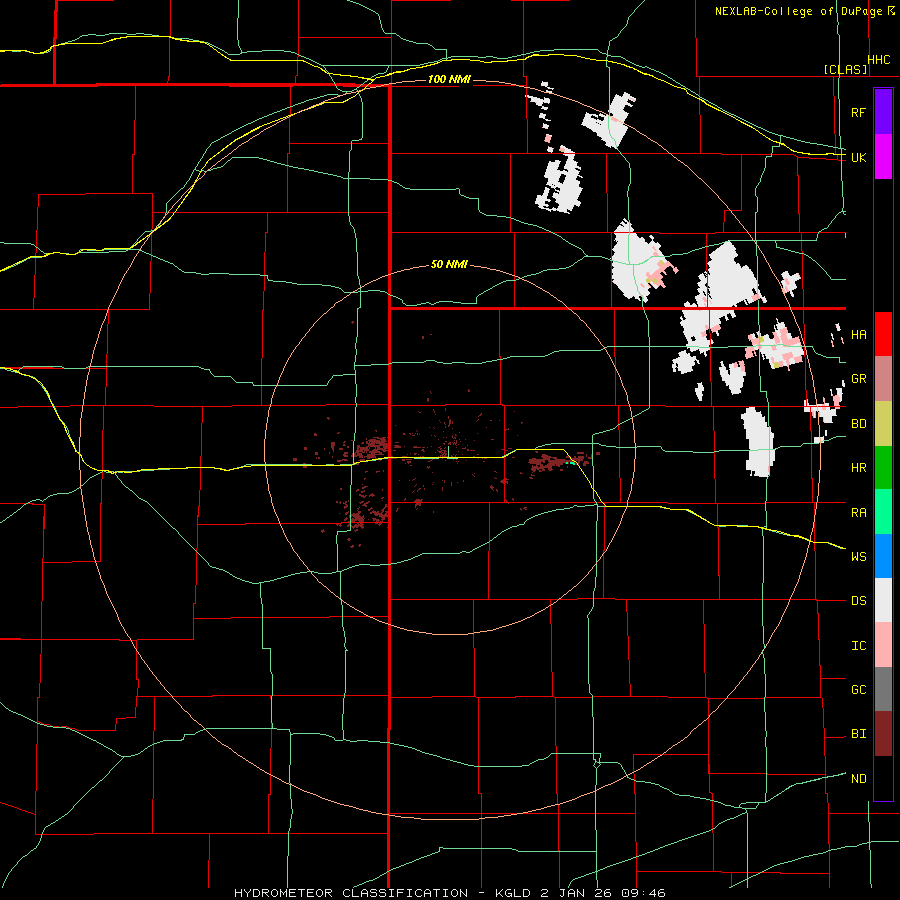Select the RA legend label
900x900 pixels.
coord(858,513)
